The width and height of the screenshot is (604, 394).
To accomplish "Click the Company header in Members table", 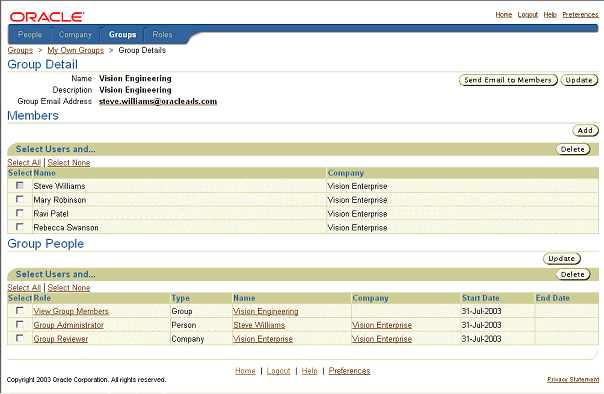I will (x=346, y=173).
